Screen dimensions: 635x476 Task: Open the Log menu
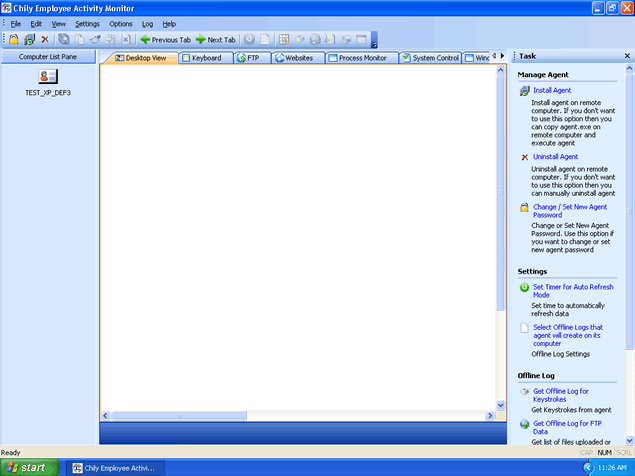tap(147, 23)
